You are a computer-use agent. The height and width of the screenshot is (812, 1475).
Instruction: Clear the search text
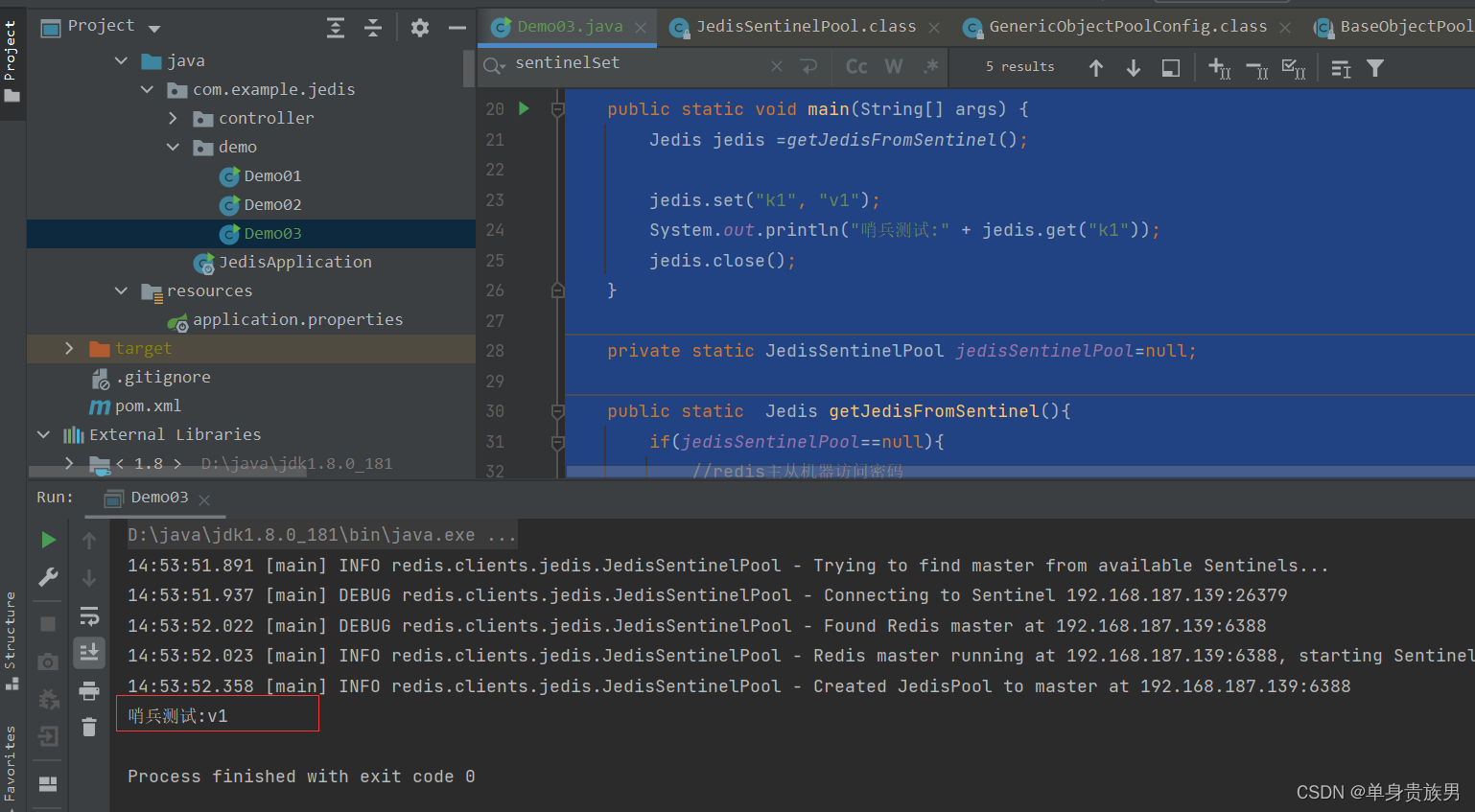point(777,66)
